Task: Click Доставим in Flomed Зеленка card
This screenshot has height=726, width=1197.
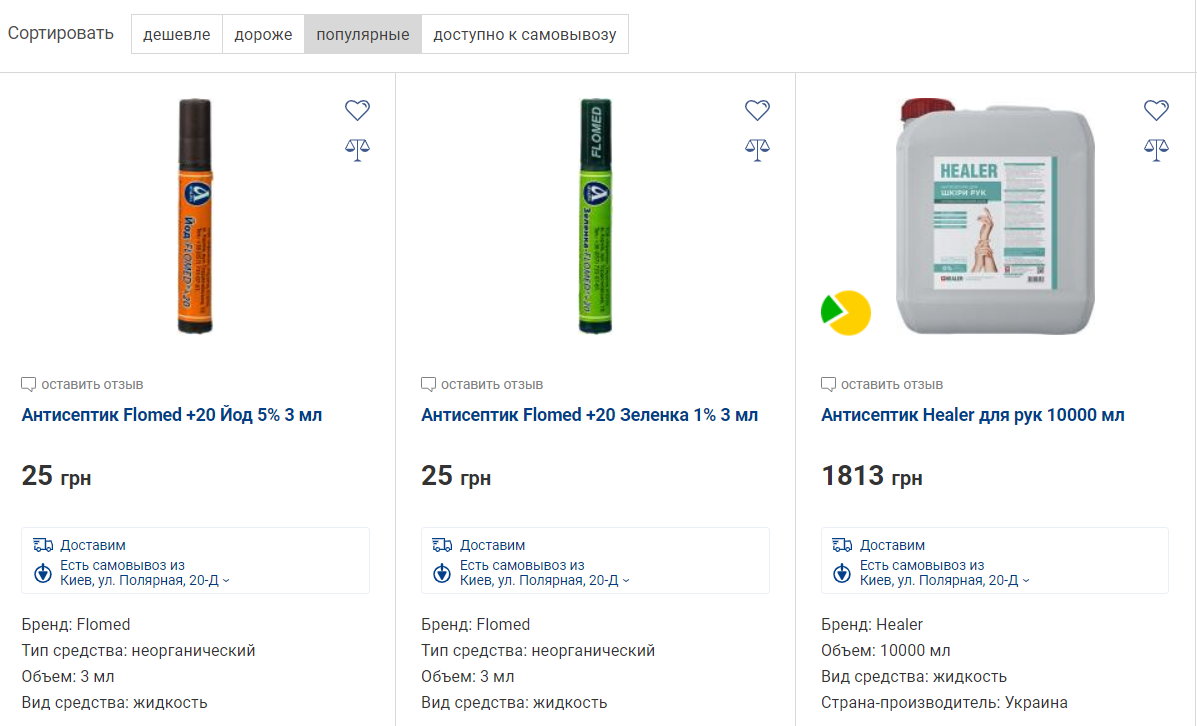Action: tap(492, 545)
